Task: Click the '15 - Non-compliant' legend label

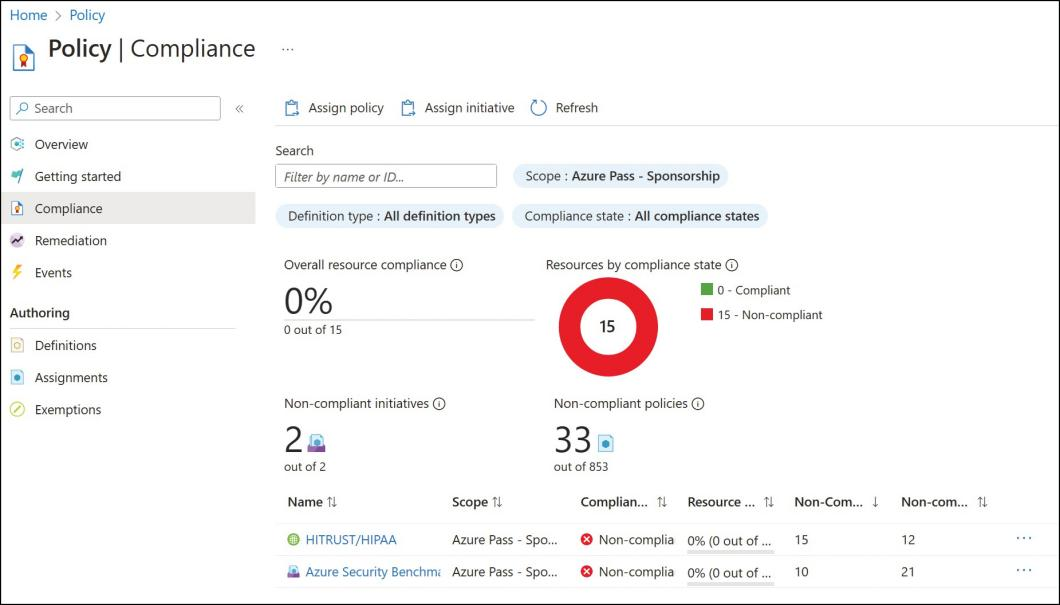Action: pyautogui.click(x=770, y=315)
